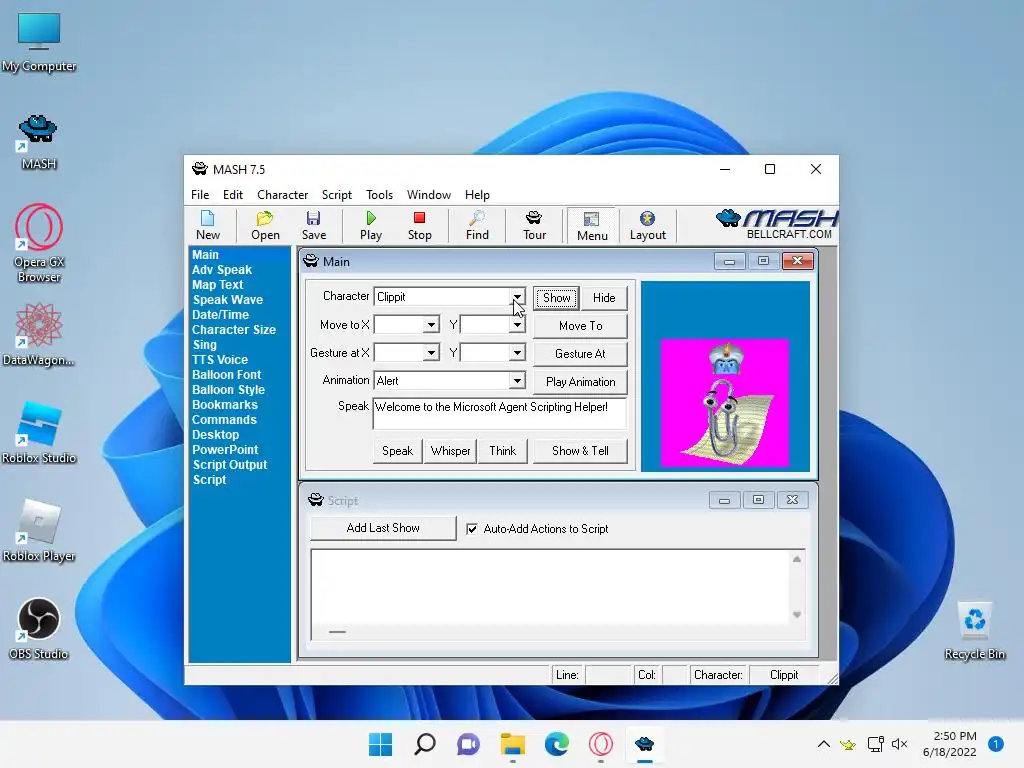Viewport: 1024px width, 768px height.
Task: Open the Chat icon in the taskbar
Action: [468, 744]
